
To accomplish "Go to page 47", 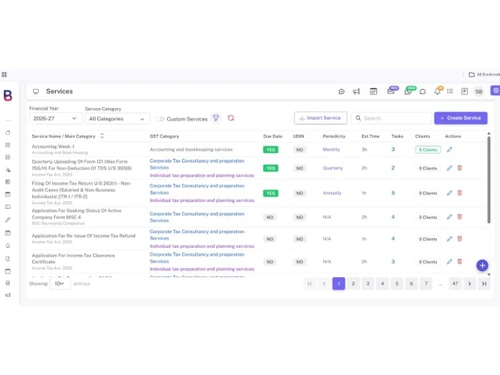I will point(455,284).
